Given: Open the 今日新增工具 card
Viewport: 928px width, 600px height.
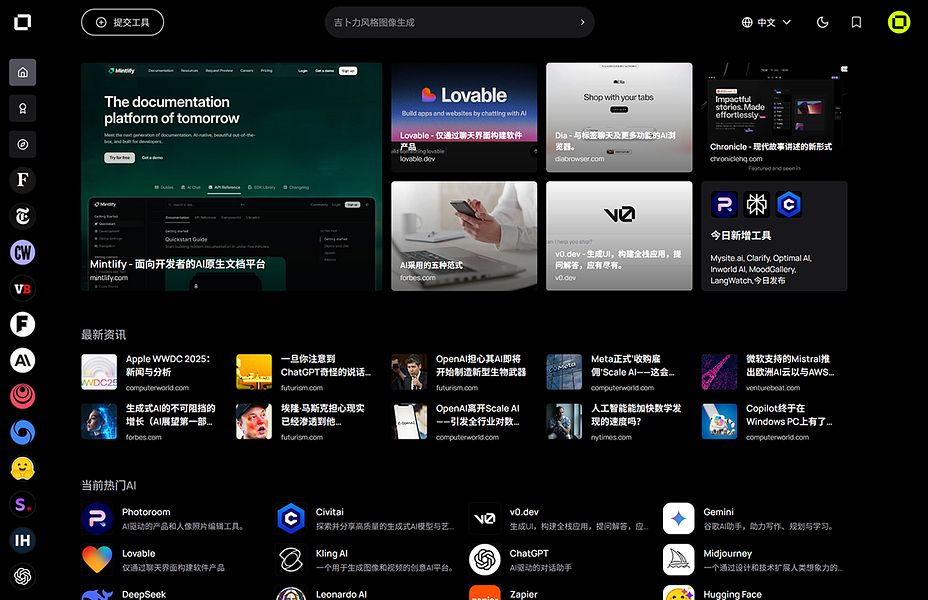Looking at the screenshot, I should 774,236.
